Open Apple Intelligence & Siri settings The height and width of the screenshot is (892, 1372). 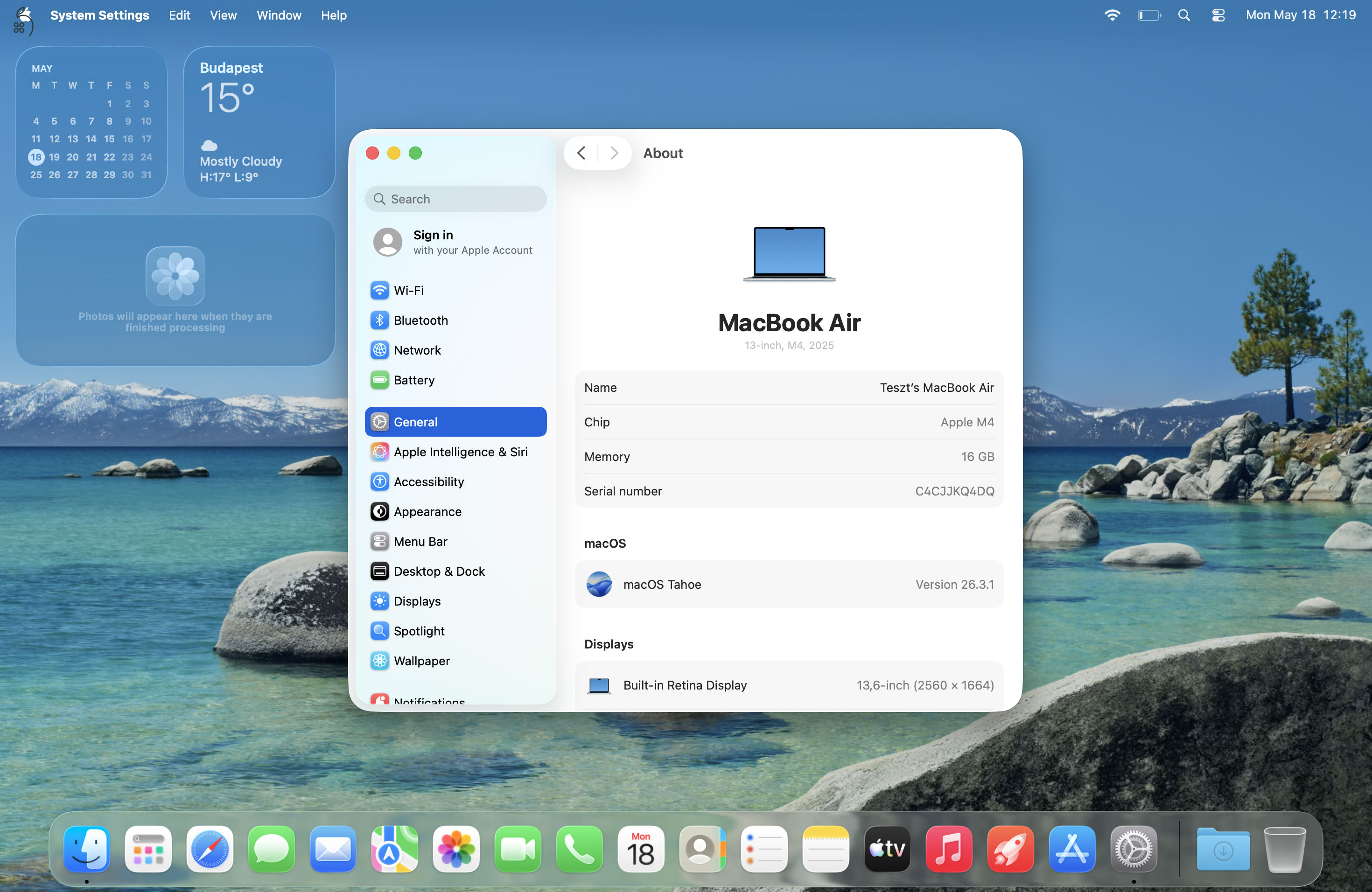pyautogui.click(x=455, y=452)
